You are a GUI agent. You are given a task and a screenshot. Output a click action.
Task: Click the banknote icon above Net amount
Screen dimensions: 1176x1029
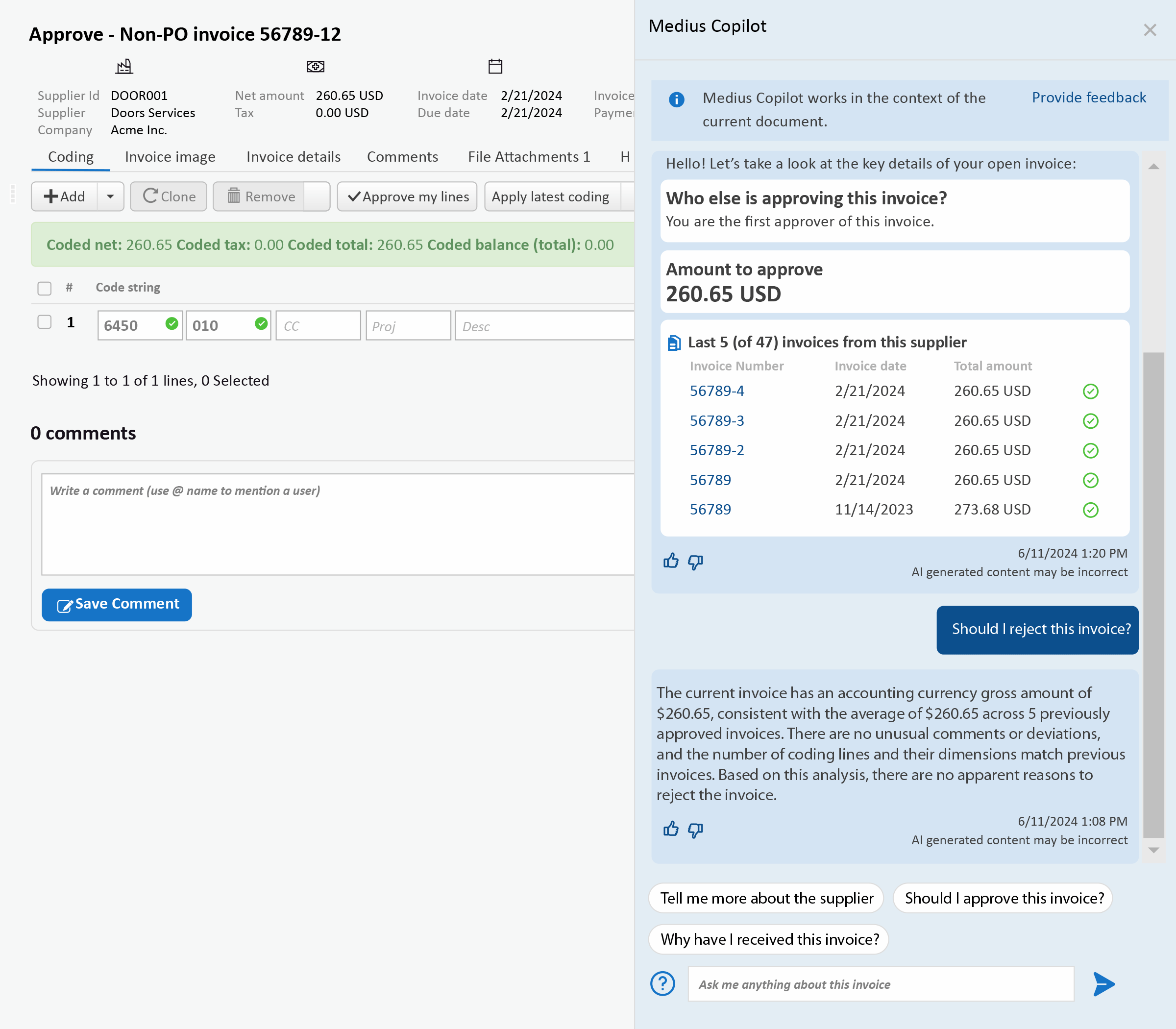[315, 66]
